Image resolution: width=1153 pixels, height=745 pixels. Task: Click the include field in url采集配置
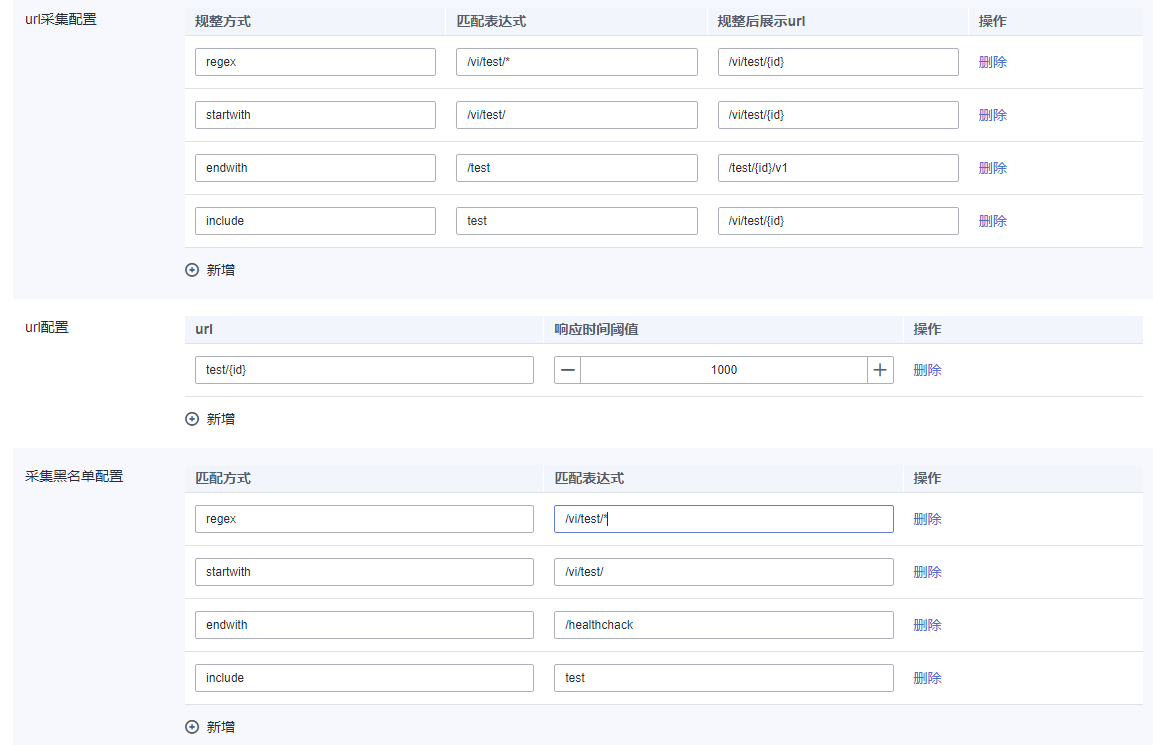pos(315,221)
